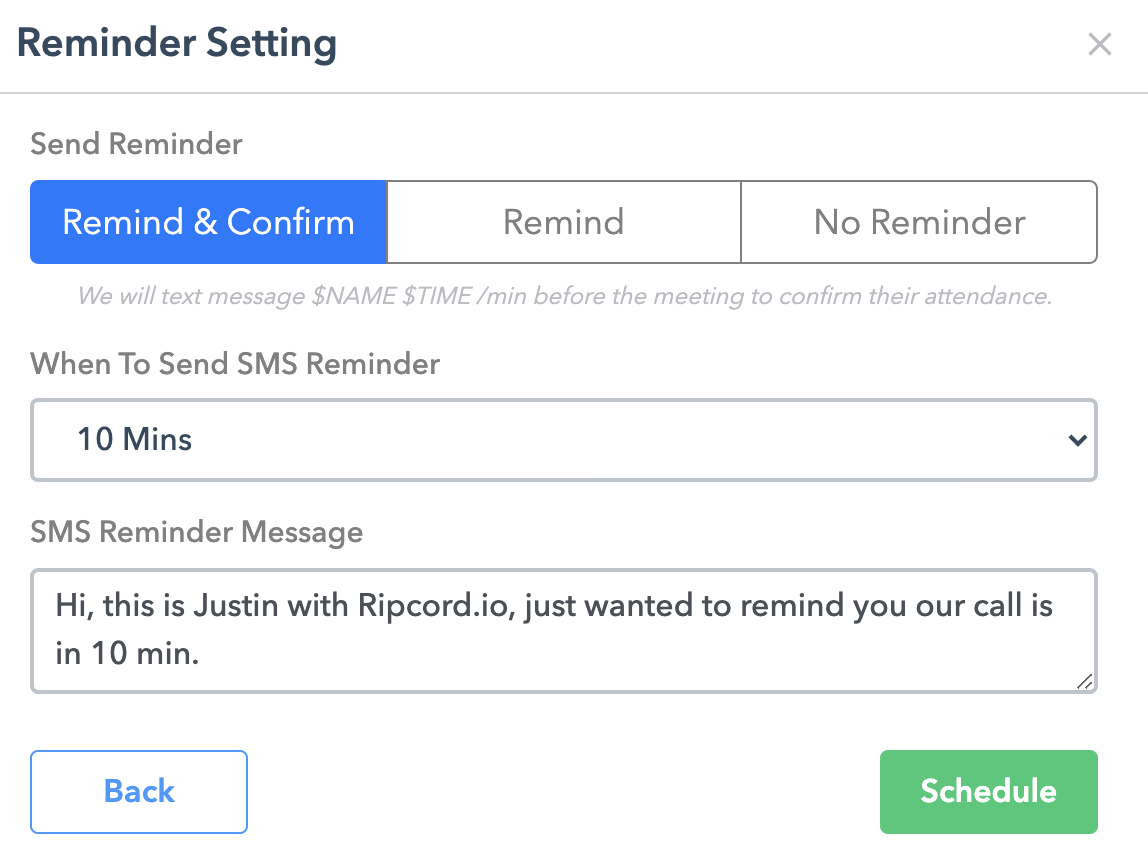The image size is (1148, 868).
Task: Click the When To Send SMS Reminder label
Action: pos(235,363)
